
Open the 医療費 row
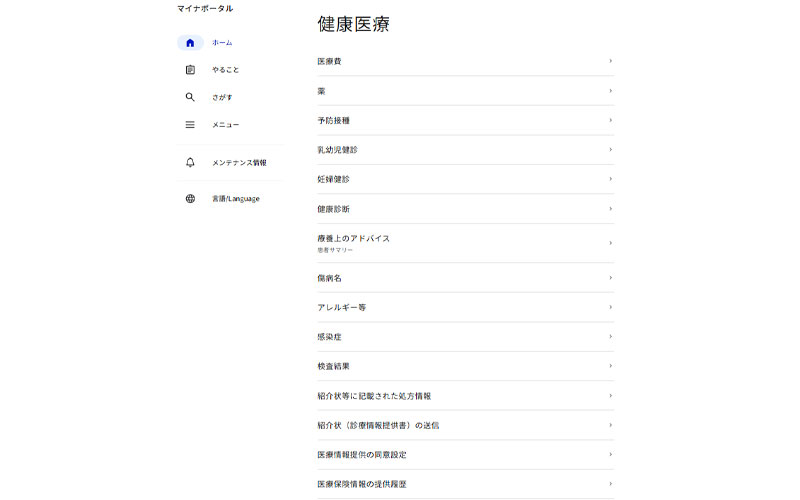point(465,61)
